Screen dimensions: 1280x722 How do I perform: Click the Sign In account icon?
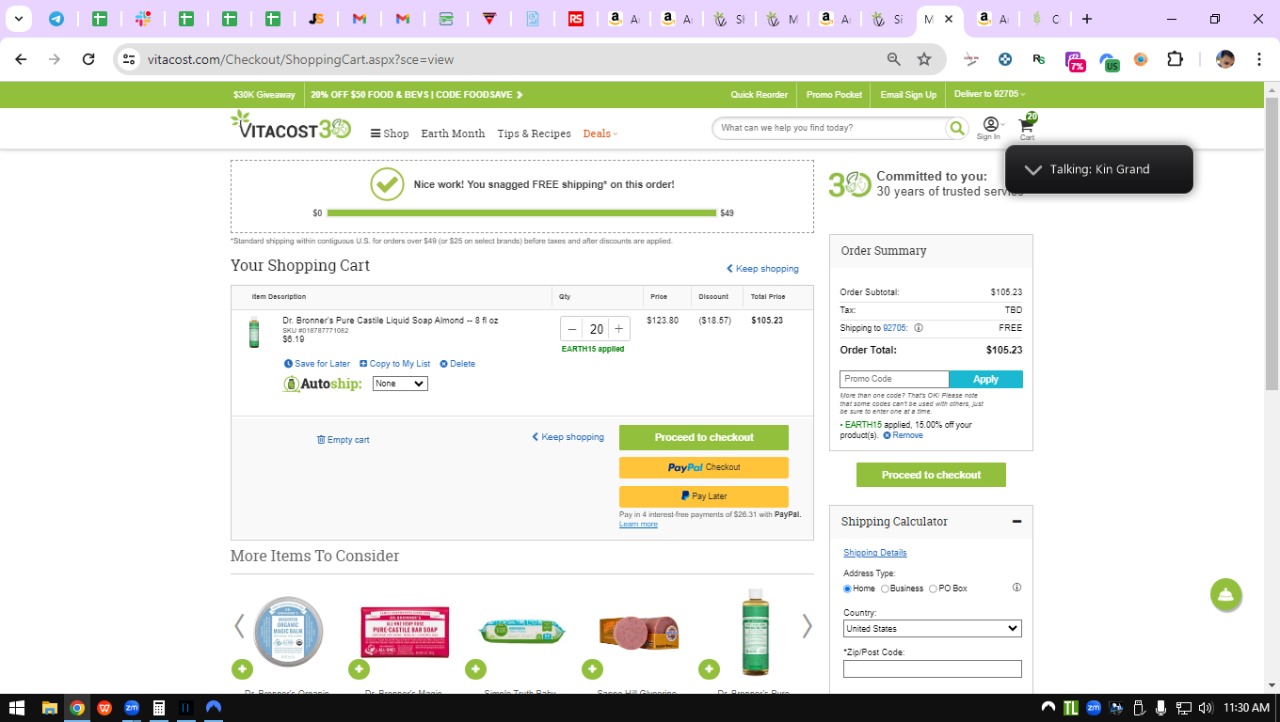990,128
